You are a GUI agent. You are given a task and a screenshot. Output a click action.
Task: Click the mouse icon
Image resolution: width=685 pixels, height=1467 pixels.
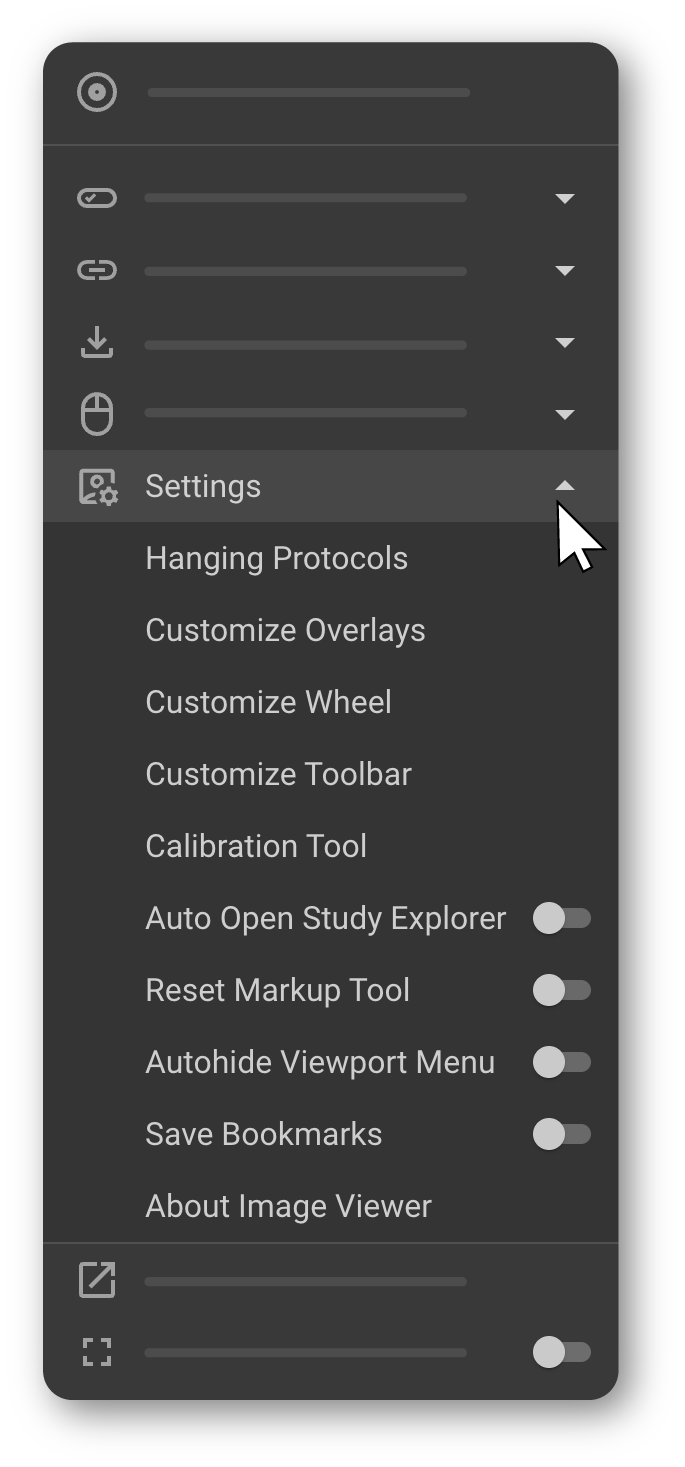click(x=97, y=414)
